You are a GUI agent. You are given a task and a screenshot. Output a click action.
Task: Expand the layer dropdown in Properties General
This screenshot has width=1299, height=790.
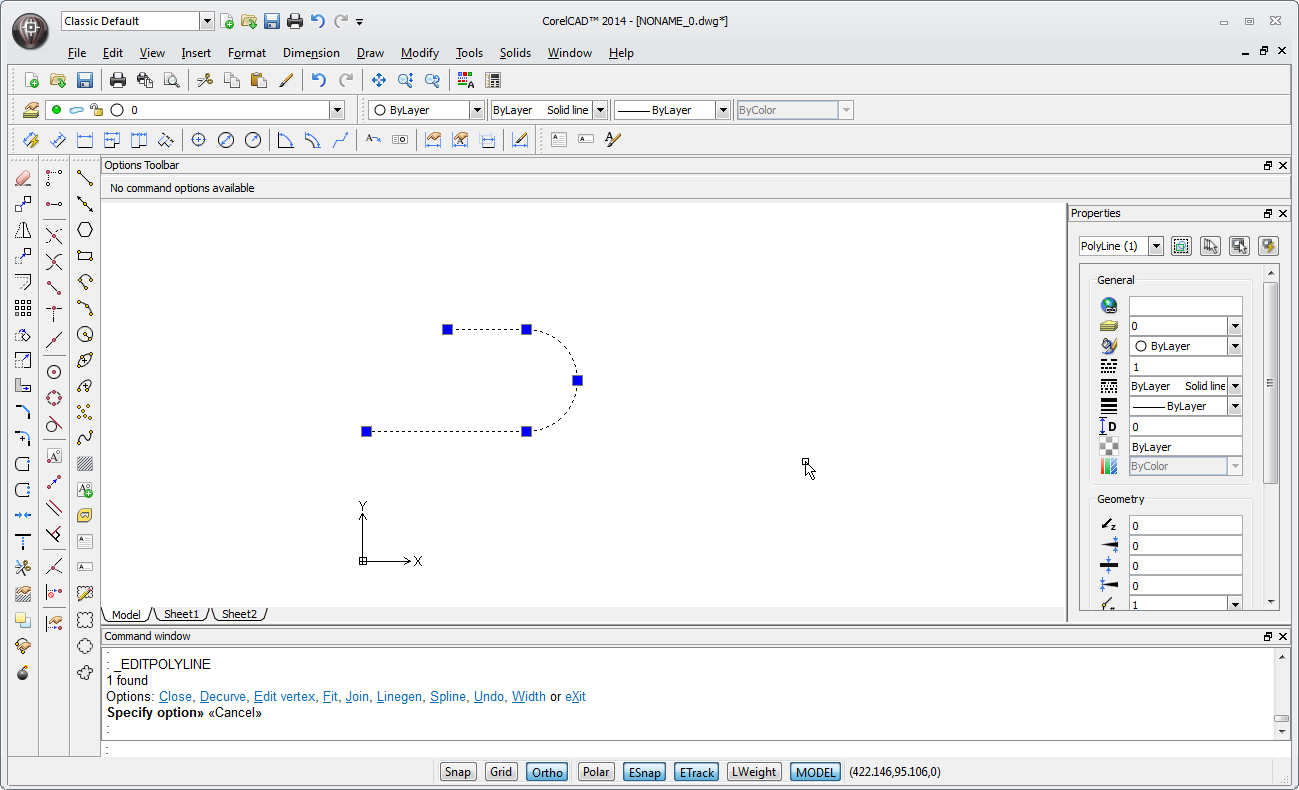[1235, 326]
